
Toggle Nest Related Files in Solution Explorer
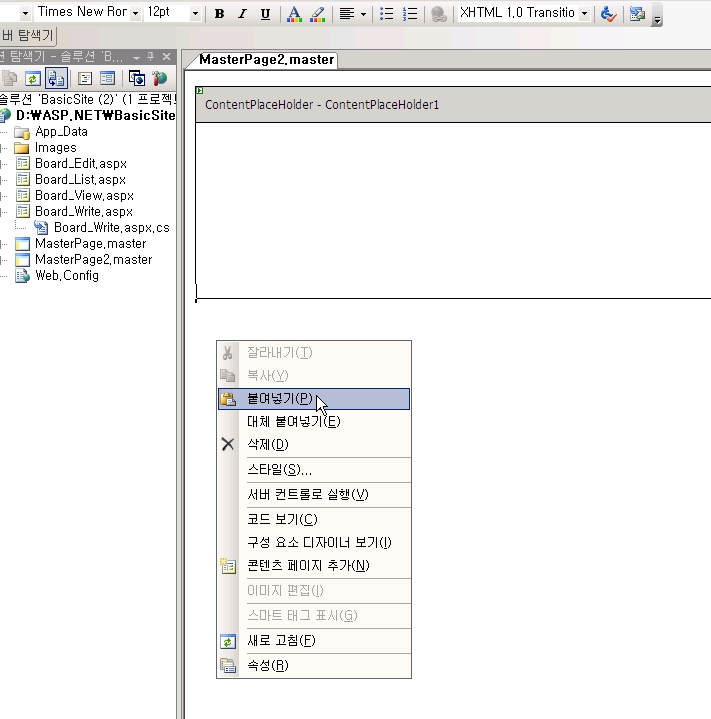[56, 78]
